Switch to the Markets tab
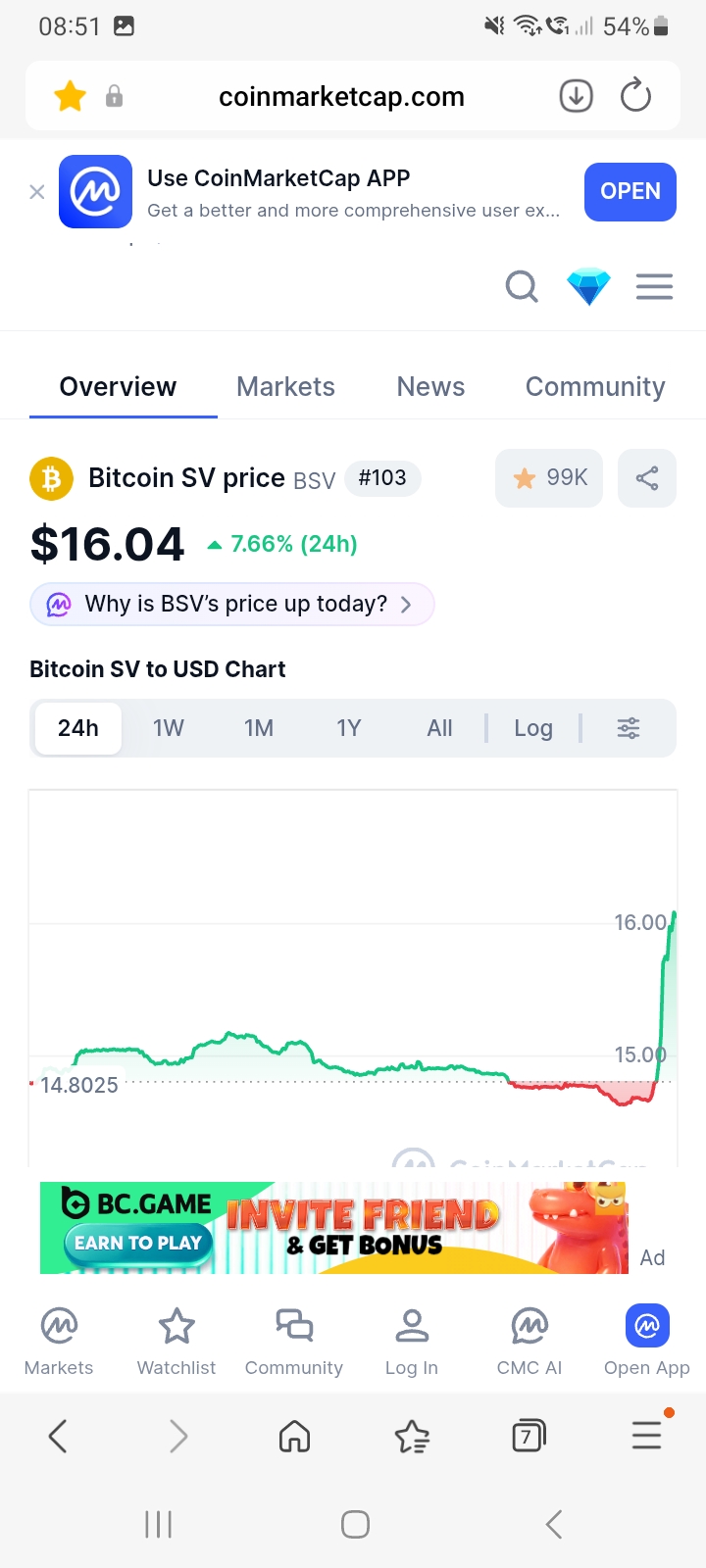706x1568 pixels. 285,387
